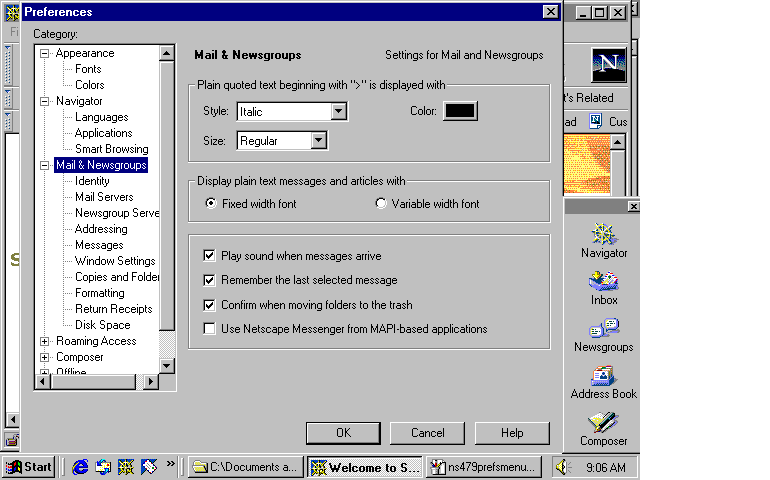The image size is (770, 480).
Task: Show more quick launch icons chevron
Action: [170, 463]
